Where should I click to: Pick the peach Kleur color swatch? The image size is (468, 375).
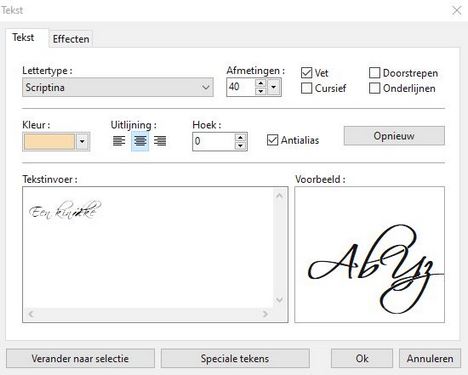coord(49,142)
